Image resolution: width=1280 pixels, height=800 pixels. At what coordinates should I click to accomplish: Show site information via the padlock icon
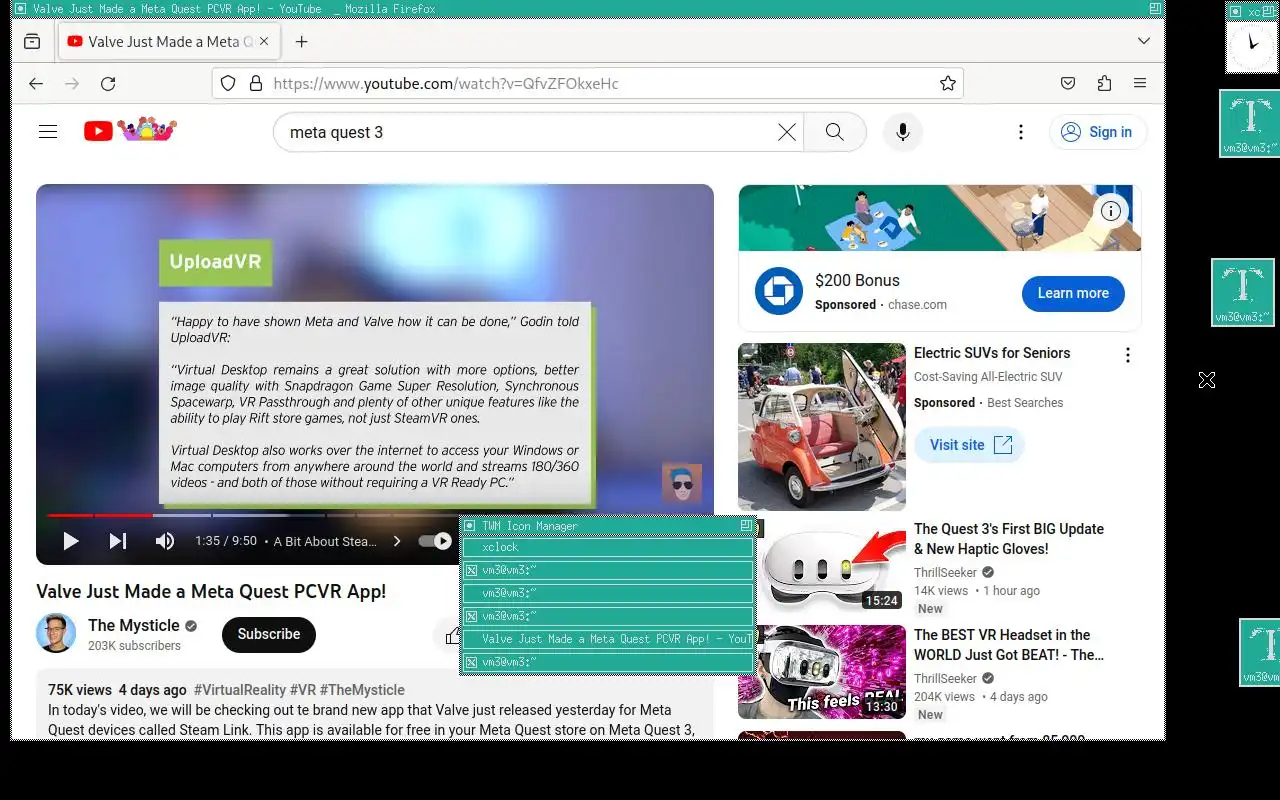pyautogui.click(x=255, y=83)
